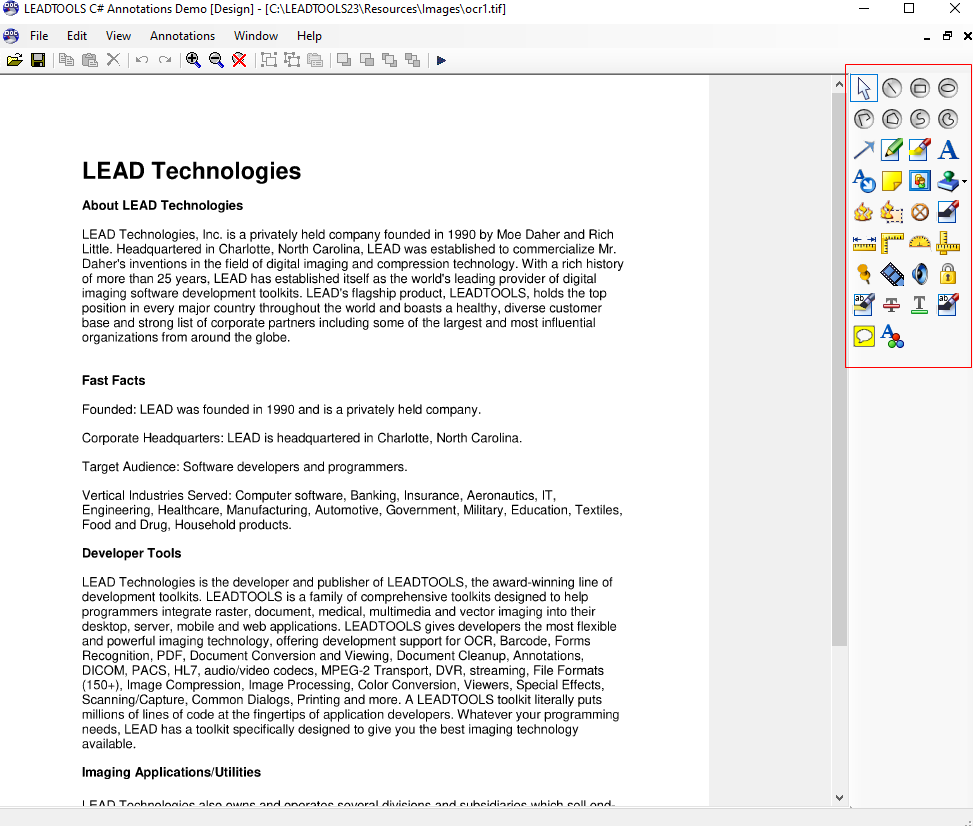This screenshot has height=826, width=973.
Task: Select the blue arrow Pointer annotation tool
Action: (864, 150)
